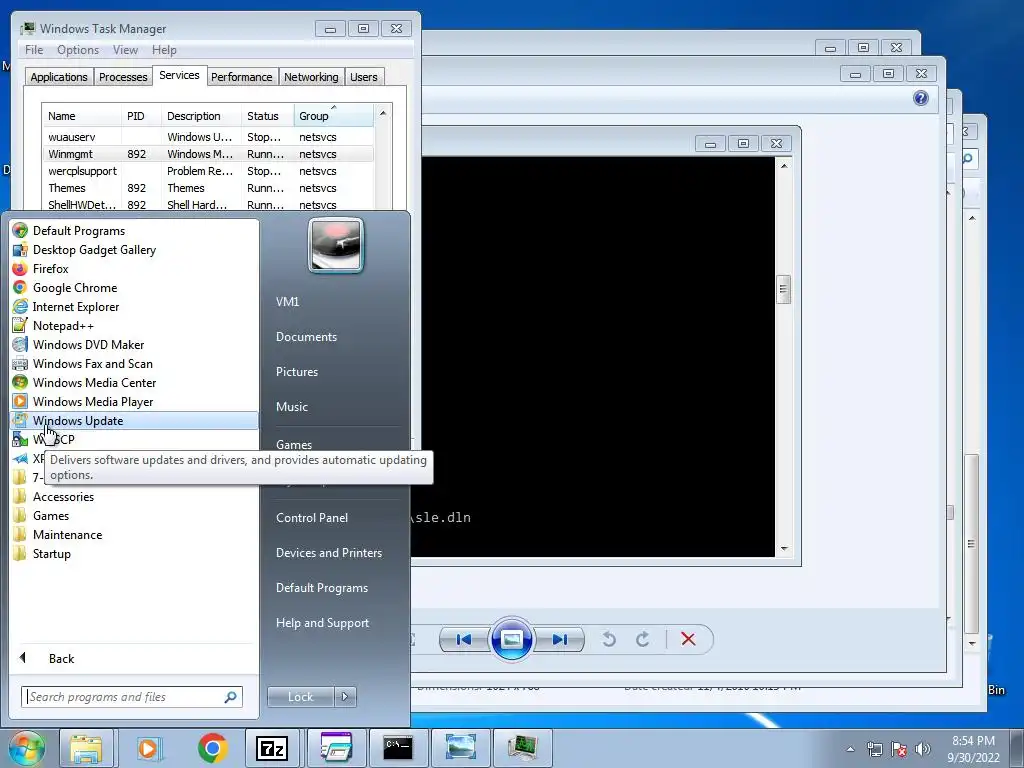Launch Google Chrome from the Start menu list
The height and width of the screenshot is (768, 1024).
click(x=74, y=287)
